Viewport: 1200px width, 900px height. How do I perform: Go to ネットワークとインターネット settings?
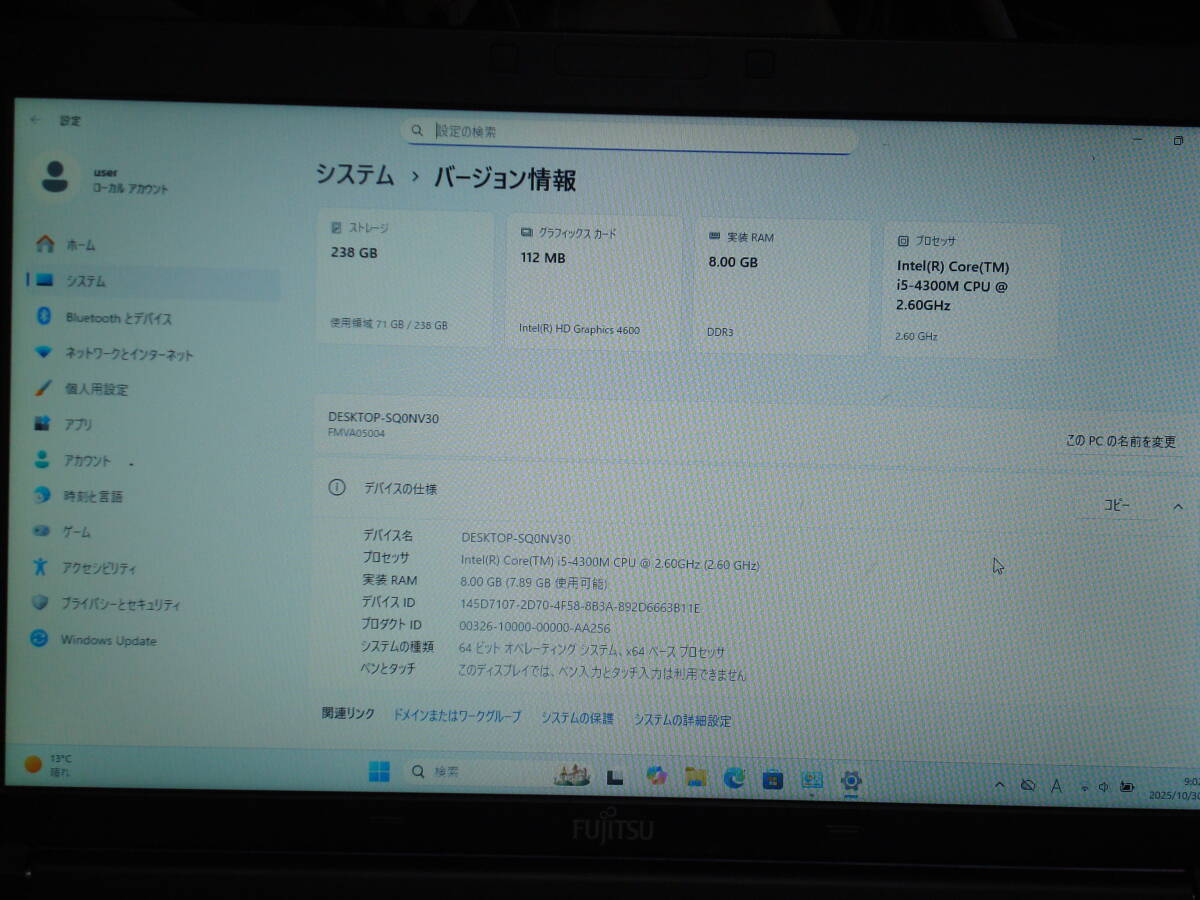(128, 354)
